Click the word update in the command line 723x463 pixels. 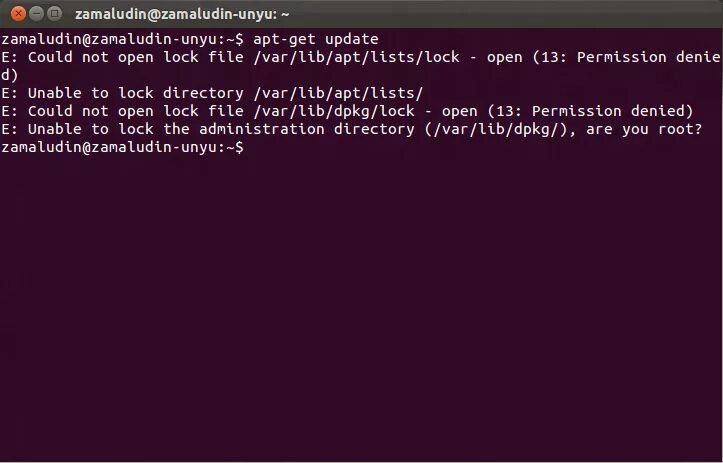pyautogui.click(x=352, y=39)
